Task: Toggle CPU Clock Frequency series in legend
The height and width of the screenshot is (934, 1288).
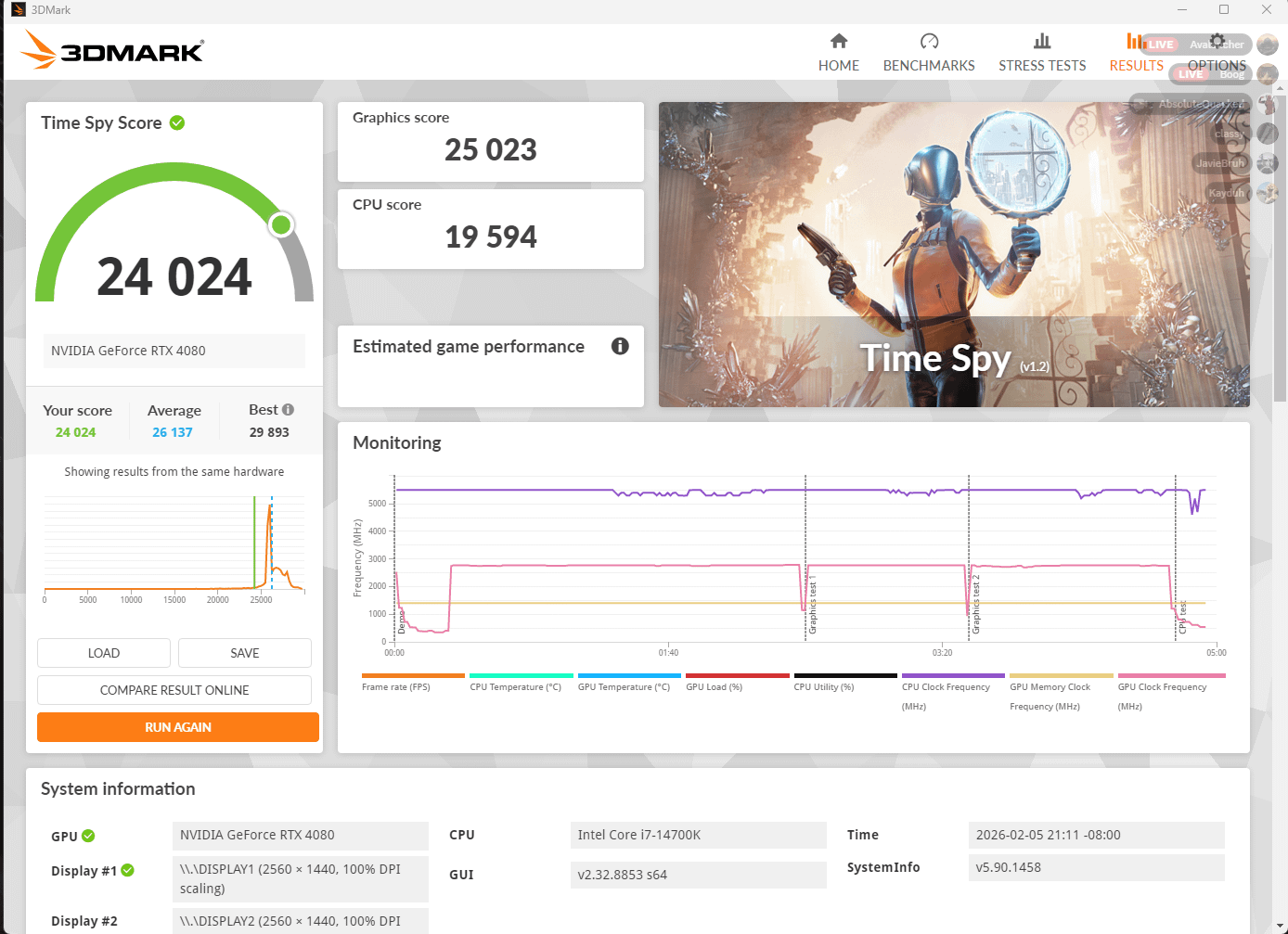Action: point(946,687)
